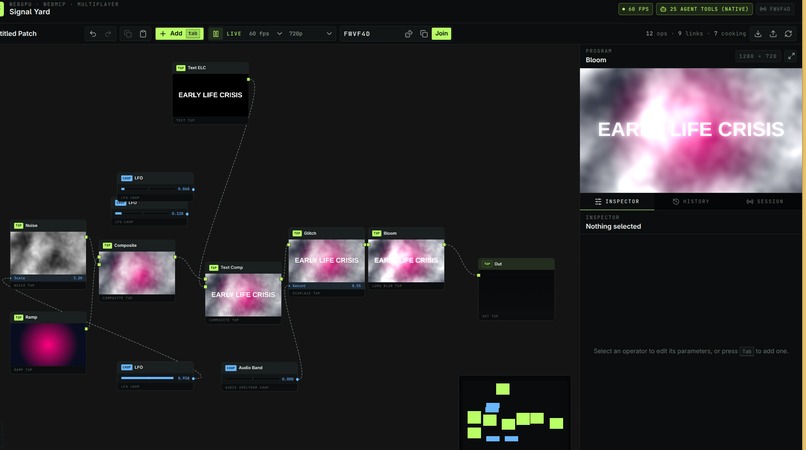Screen dimensions: 806x450
Task: Click the Noise node cloud thumbnail
Action: tap(48, 253)
